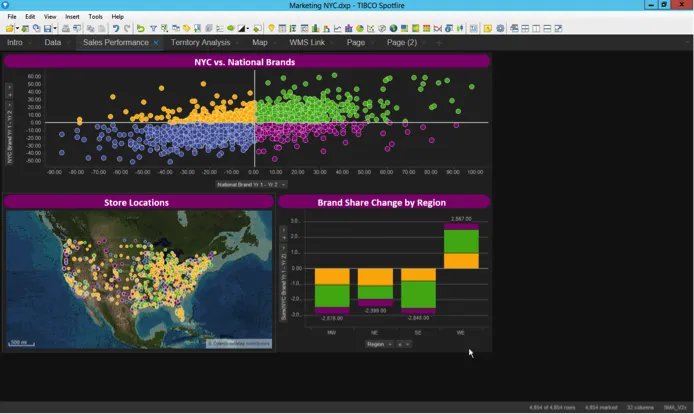The image size is (694, 414).
Task: Open the Region axis selector dropdown
Action: pos(379,344)
